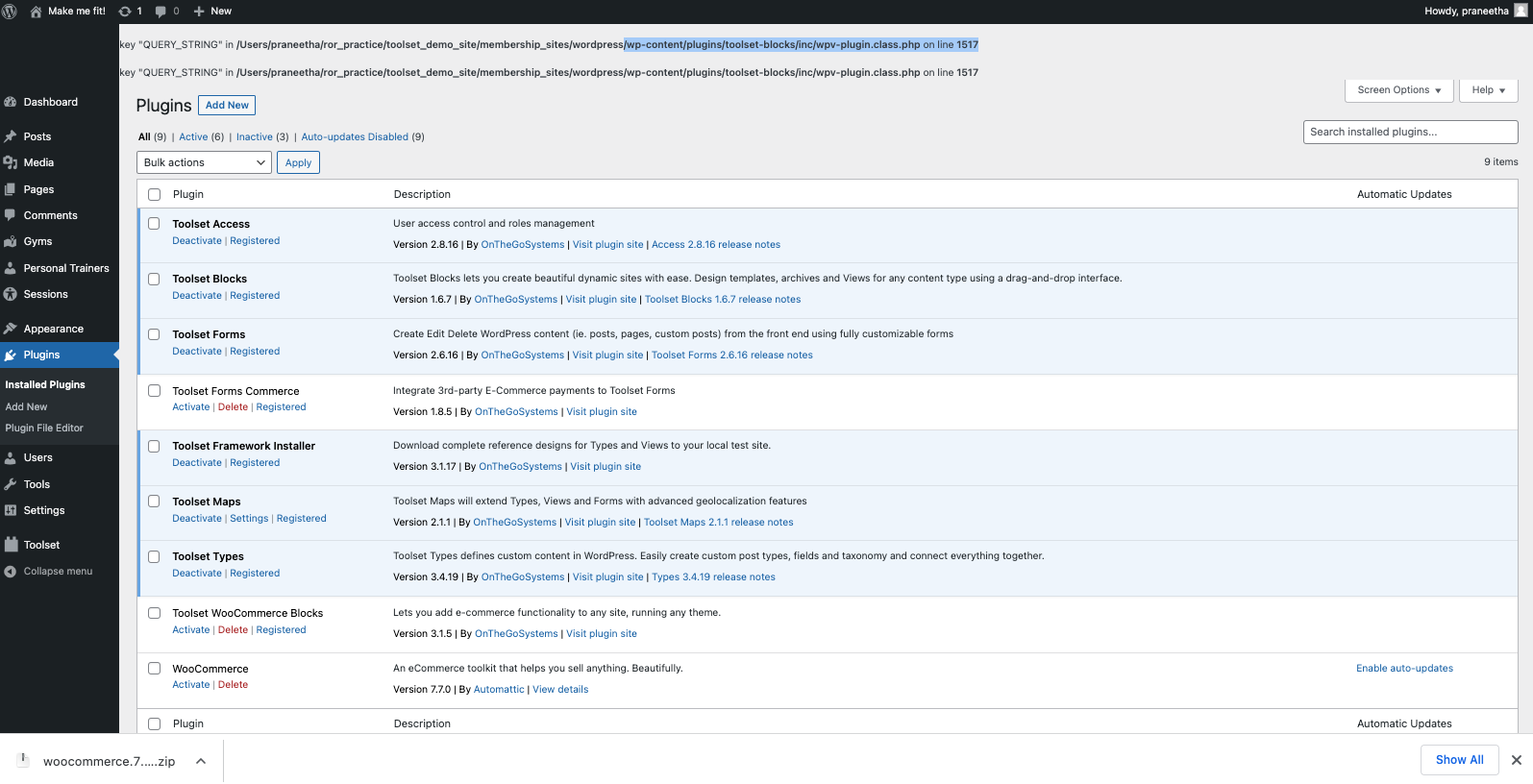
Task: Apply the selected bulk action
Action: click(x=298, y=162)
